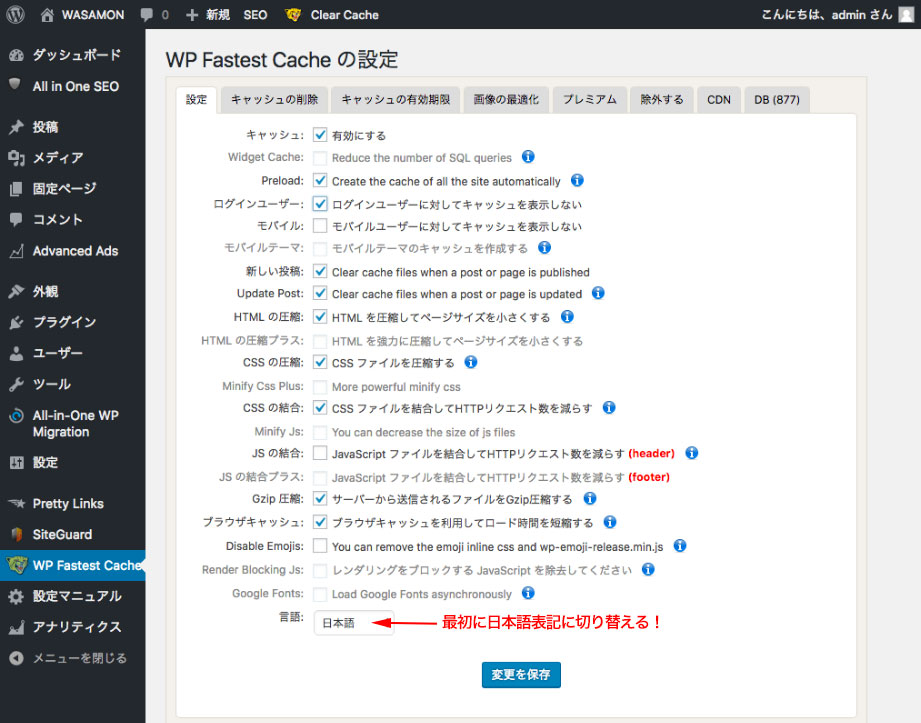Click the plus icon for 新規
Screen dimensions: 921x723
click(191, 15)
